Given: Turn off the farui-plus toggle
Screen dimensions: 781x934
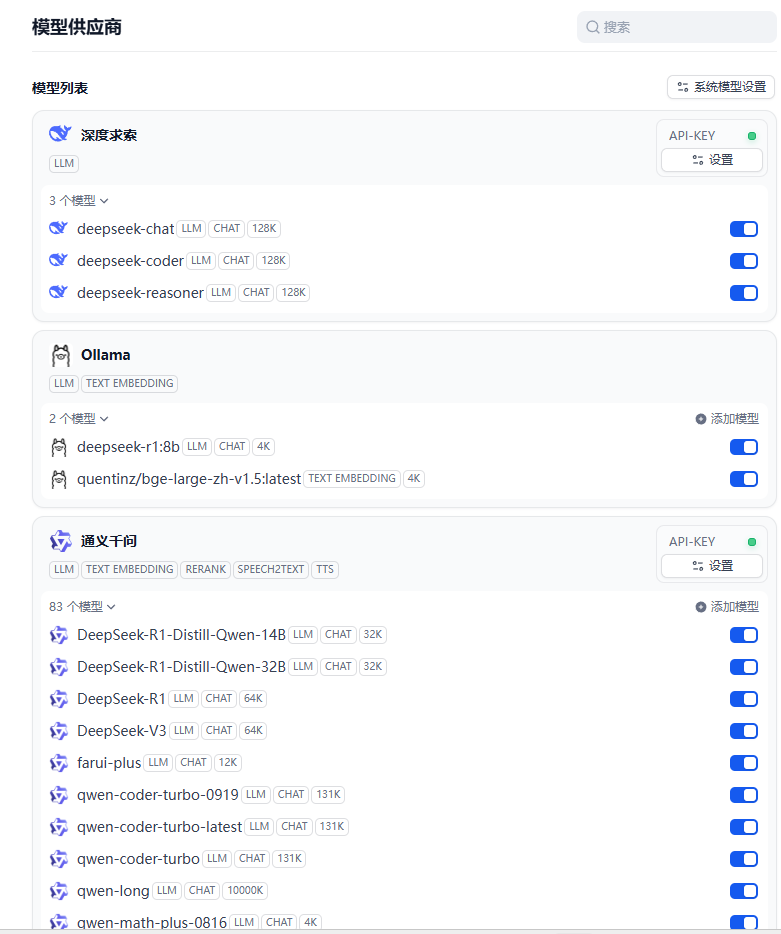Looking at the screenshot, I should point(743,763).
